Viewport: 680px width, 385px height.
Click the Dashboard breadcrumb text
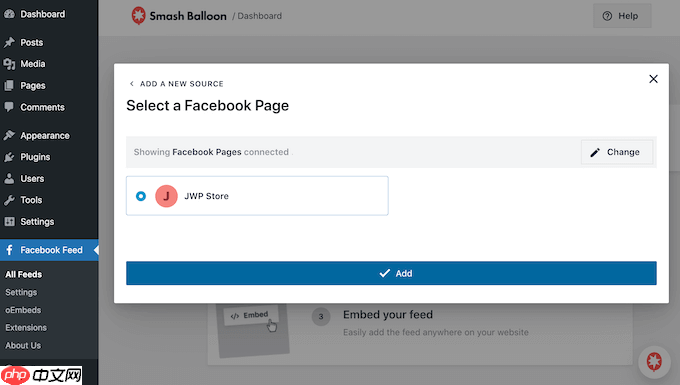point(259,16)
